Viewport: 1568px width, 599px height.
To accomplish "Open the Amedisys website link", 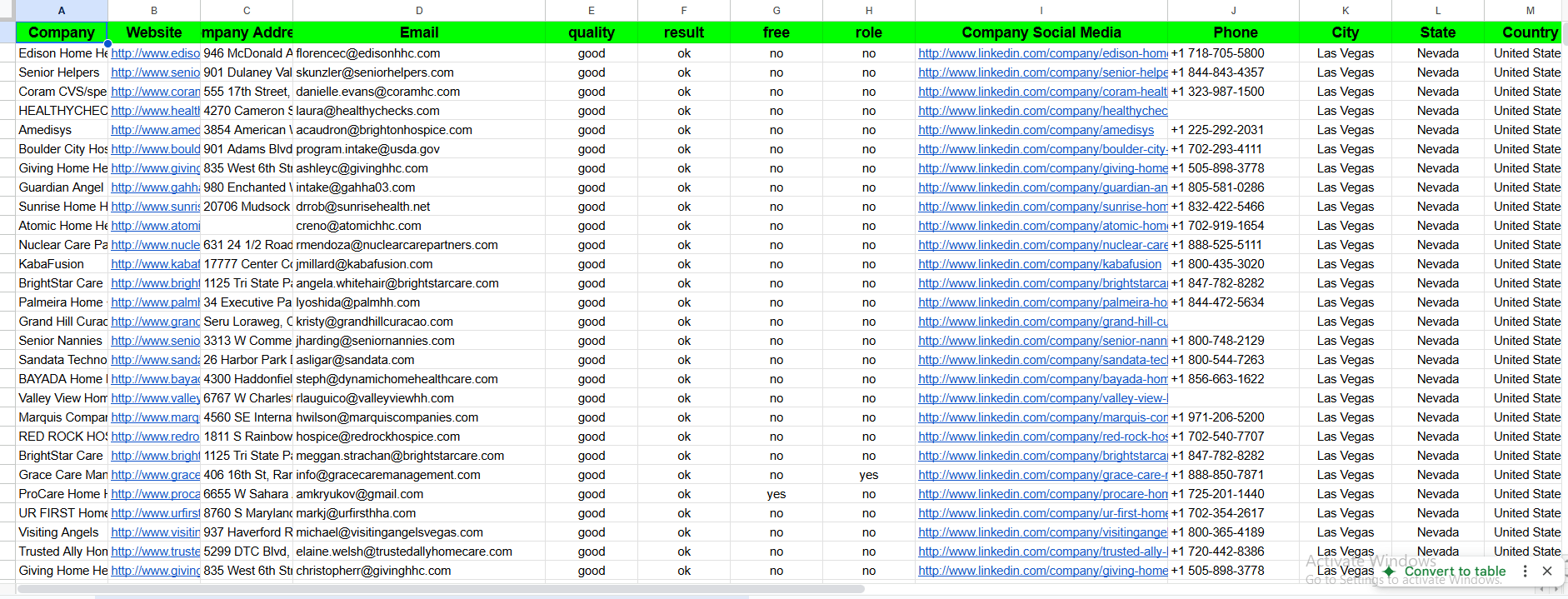I will coord(156,130).
